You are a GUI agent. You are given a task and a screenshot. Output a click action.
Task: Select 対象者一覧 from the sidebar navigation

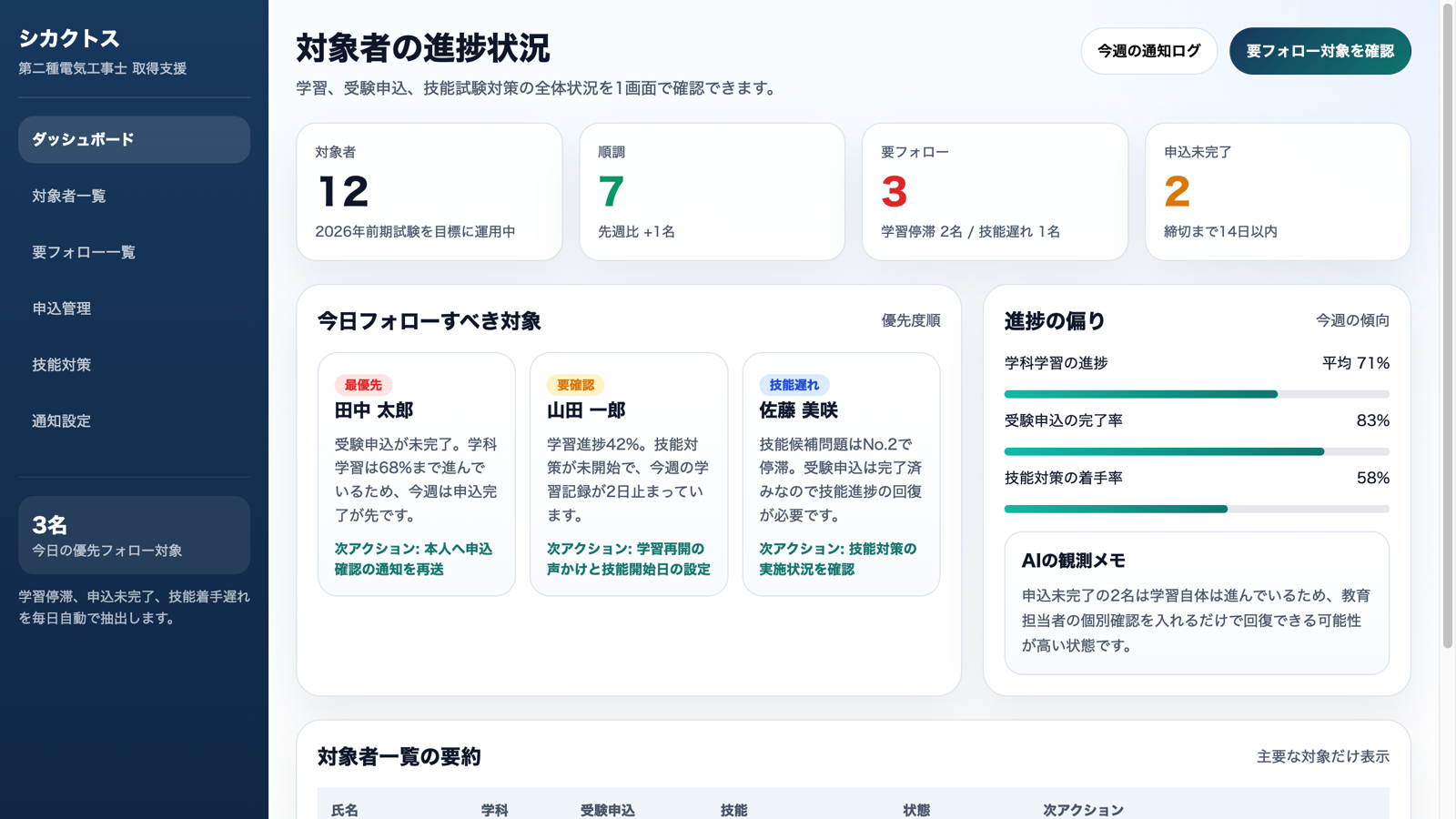click(x=68, y=196)
